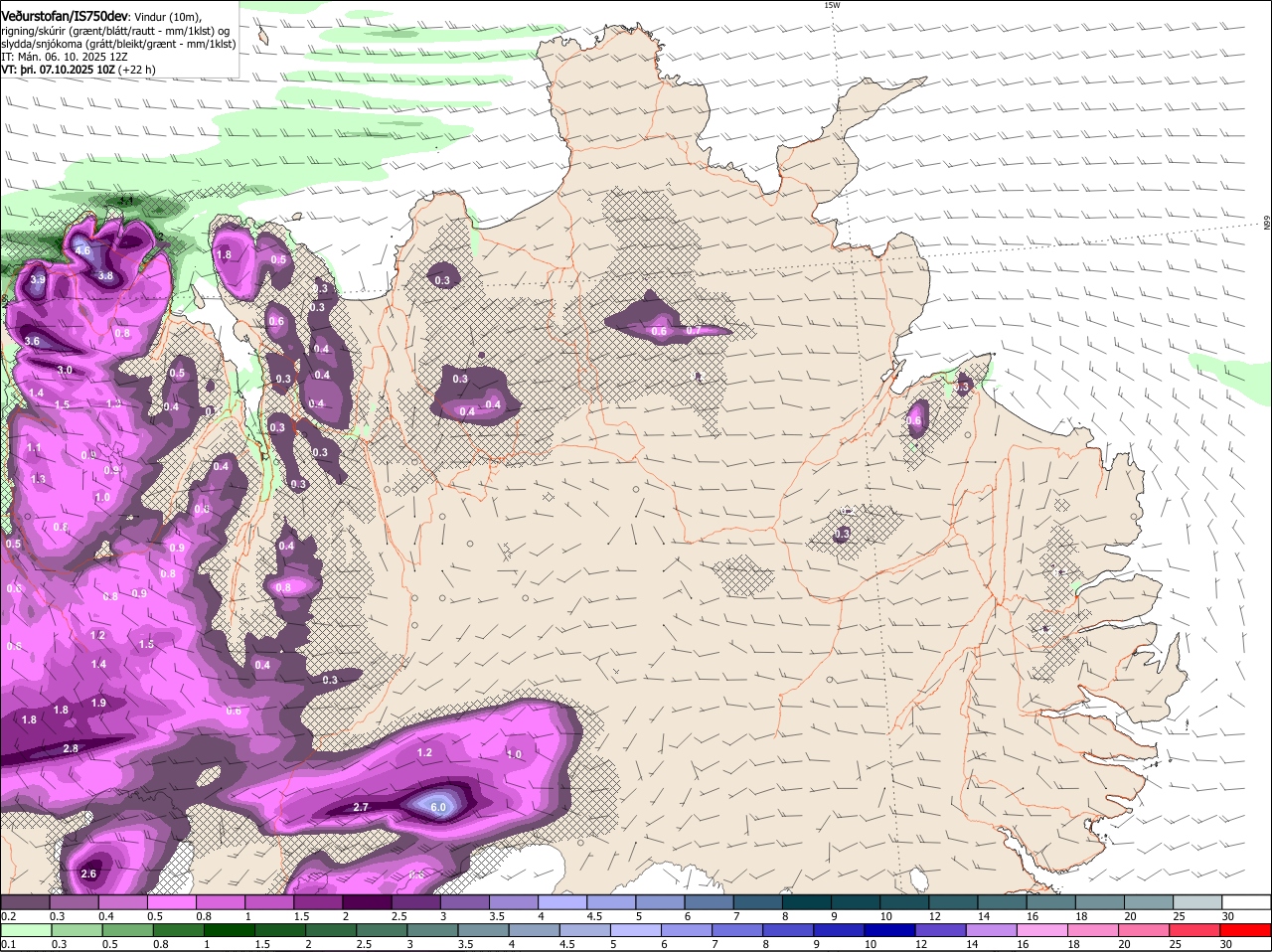Screen dimensions: 1272x952
Task: Click the 6.0 precipitation maximum label on map
Action: (x=438, y=808)
